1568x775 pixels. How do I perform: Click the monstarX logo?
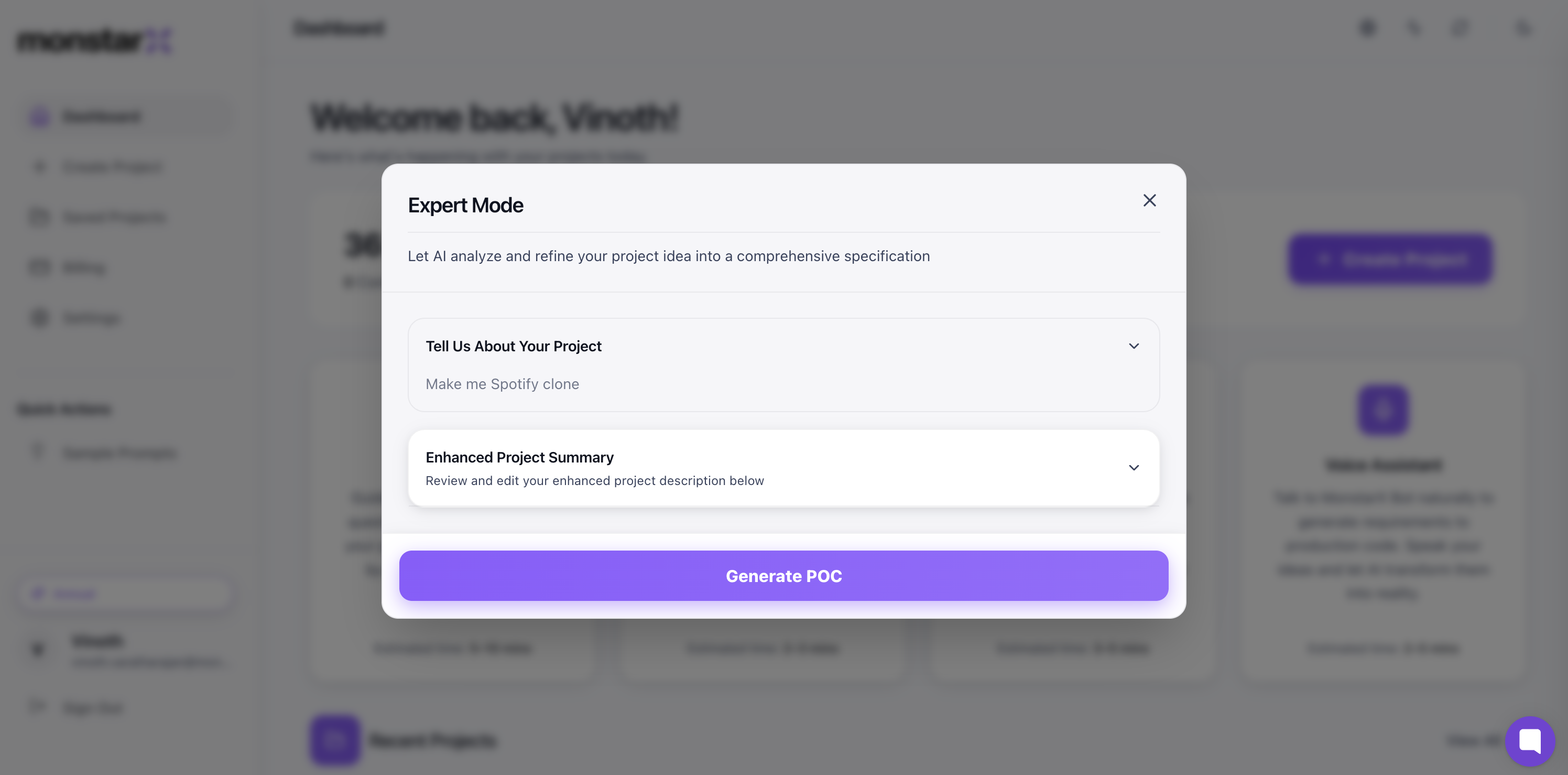click(94, 41)
